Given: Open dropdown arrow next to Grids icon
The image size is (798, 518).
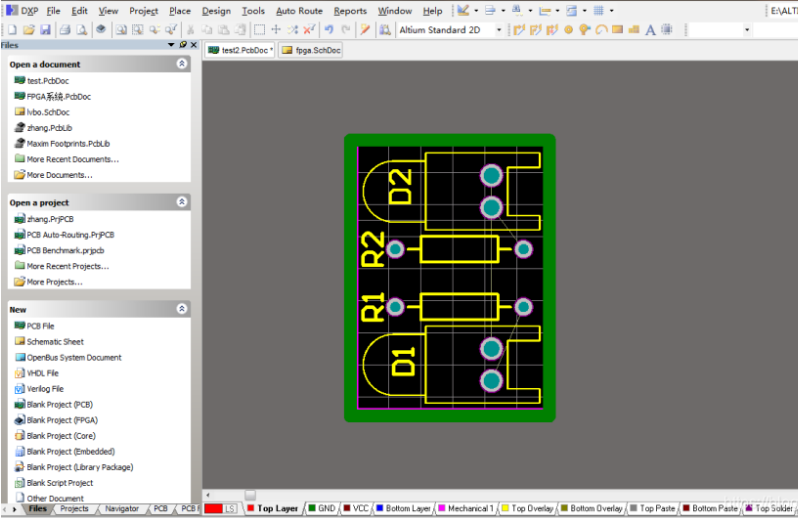Looking at the screenshot, I should pos(612,10).
